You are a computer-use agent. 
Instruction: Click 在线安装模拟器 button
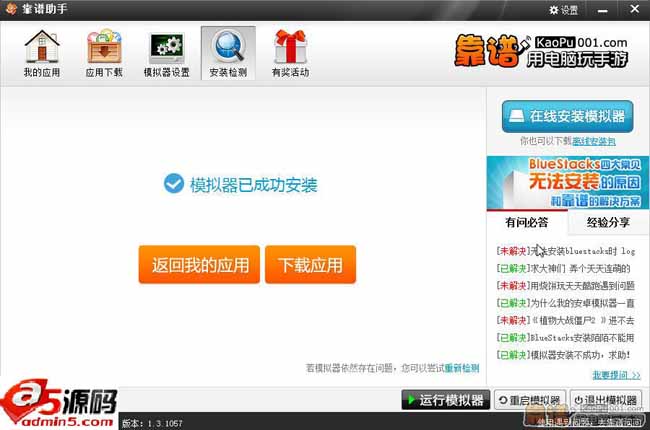pos(568,117)
